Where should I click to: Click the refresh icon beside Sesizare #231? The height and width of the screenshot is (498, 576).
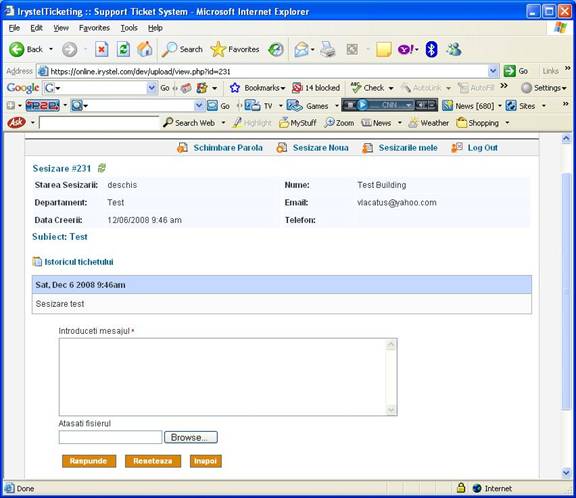pos(102,168)
